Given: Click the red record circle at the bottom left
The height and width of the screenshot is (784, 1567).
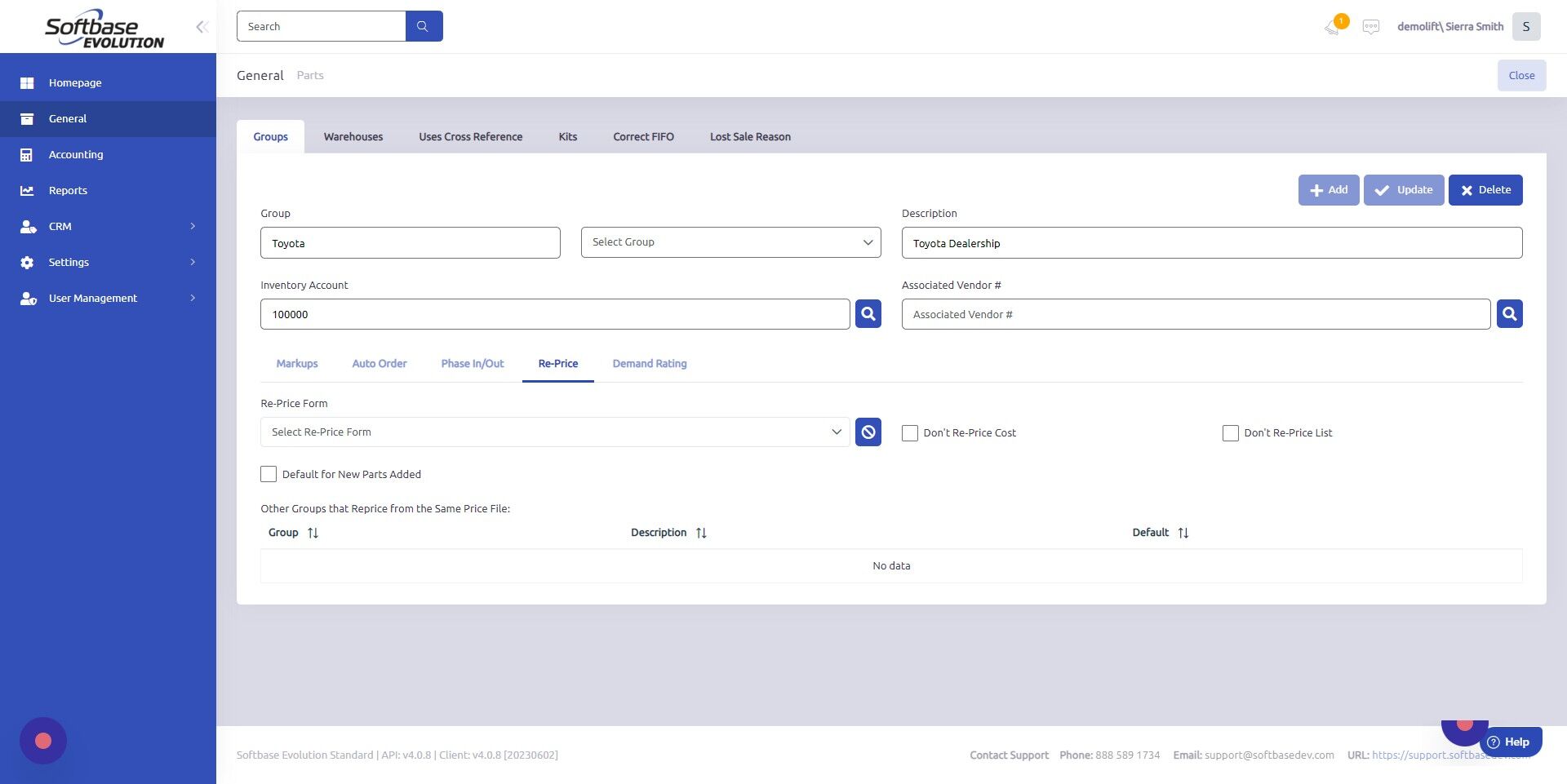Looking at the screenshot, I should [43, 741].
